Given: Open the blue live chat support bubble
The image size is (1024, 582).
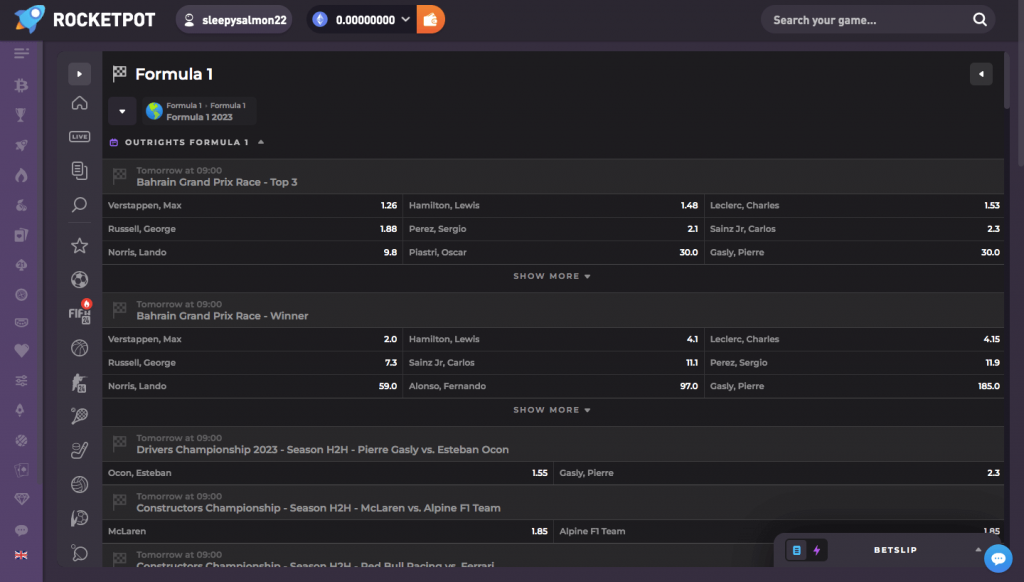Looking at the screenshot, I should [998, 558].
